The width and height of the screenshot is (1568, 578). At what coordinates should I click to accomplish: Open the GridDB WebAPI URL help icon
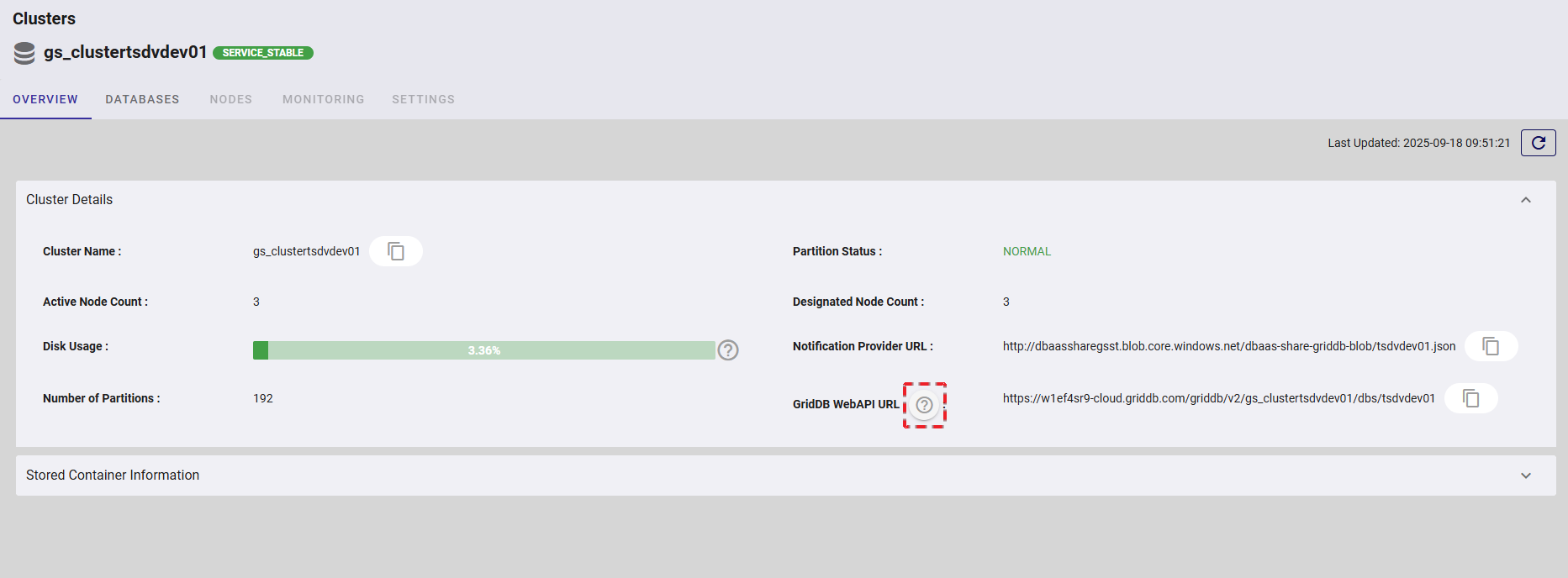click(x=924, y=405)
